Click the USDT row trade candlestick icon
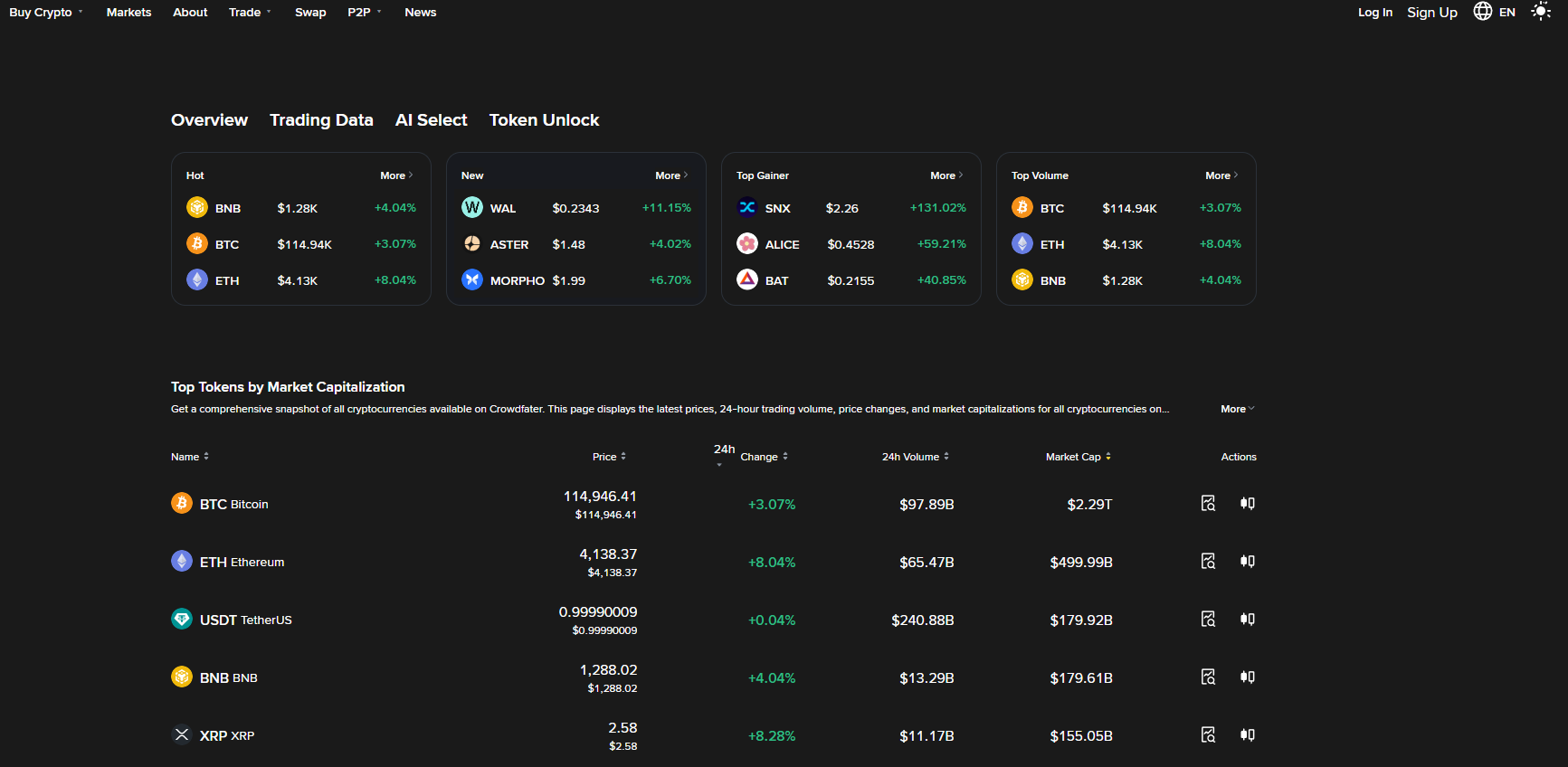Screen dimensions: 1568x767 pyautogui.click(x=1248, y=620)
